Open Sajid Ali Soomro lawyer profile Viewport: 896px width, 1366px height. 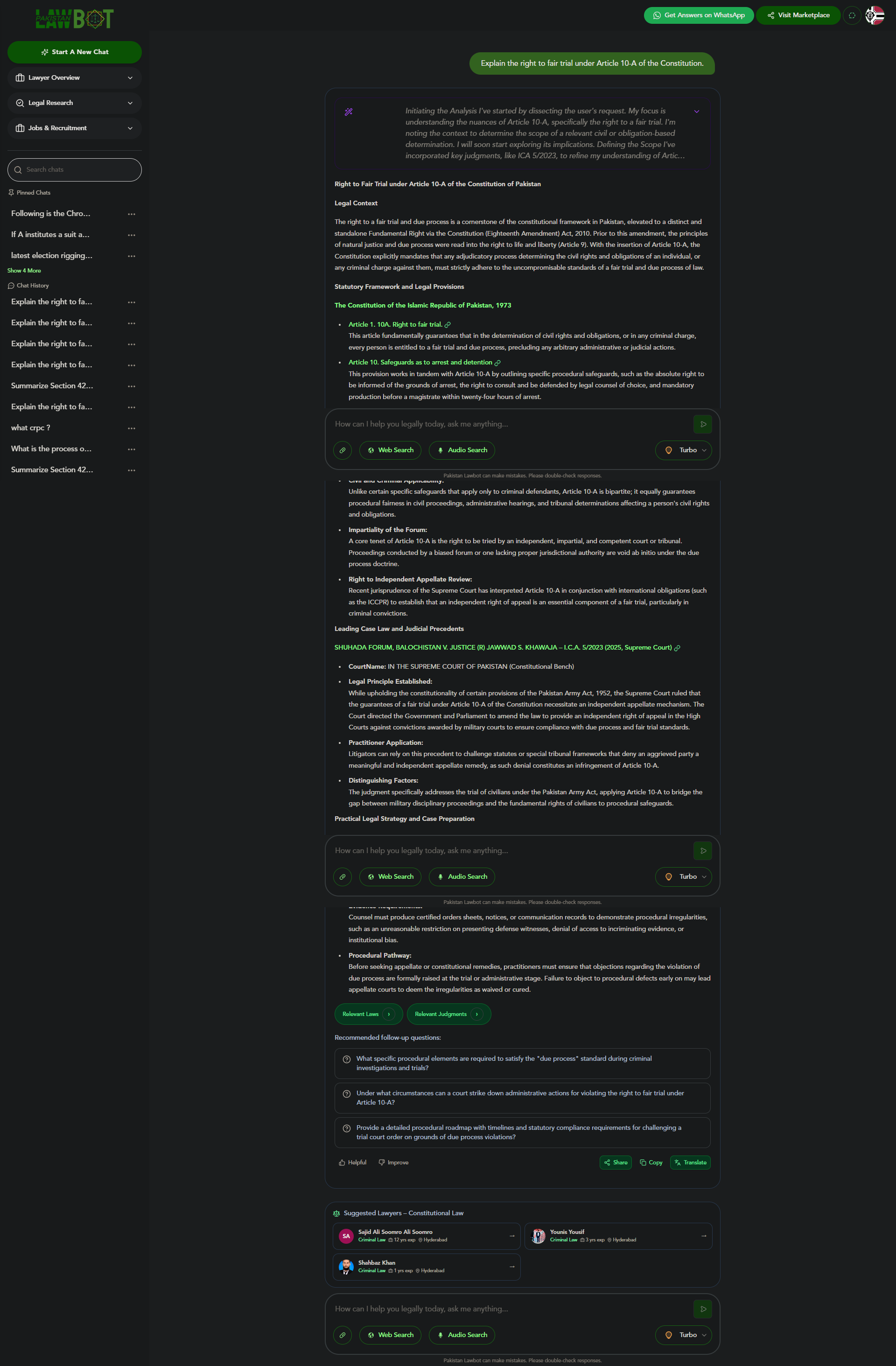(x=426, y=1236)
